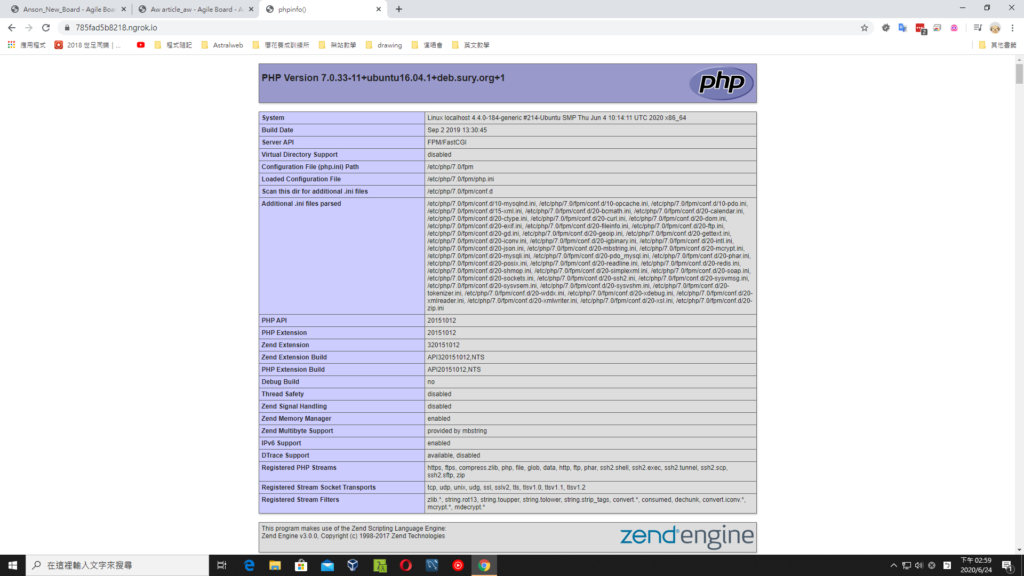
Task: Click the pink round extension icon
Action: [x=954, y=28]
